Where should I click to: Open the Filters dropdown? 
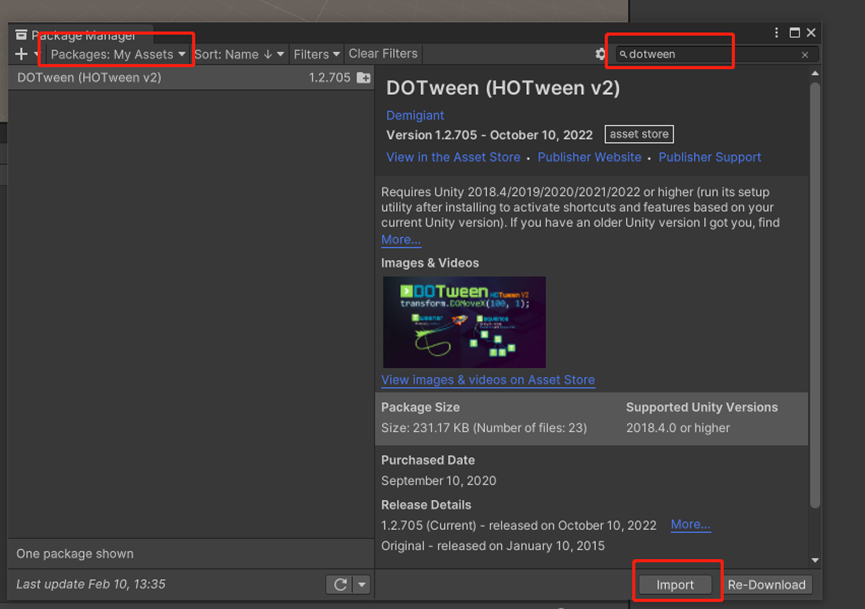coord(316,54)
